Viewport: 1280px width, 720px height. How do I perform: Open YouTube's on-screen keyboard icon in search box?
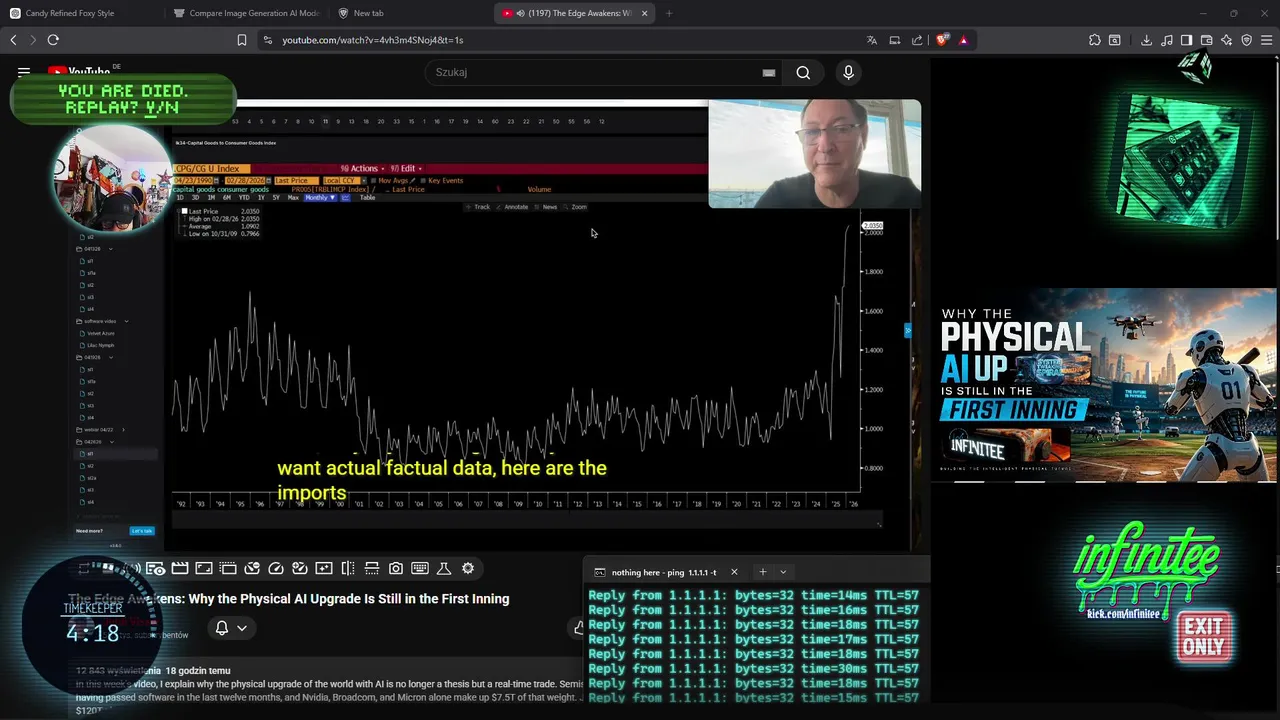click(x=769, y=72)
